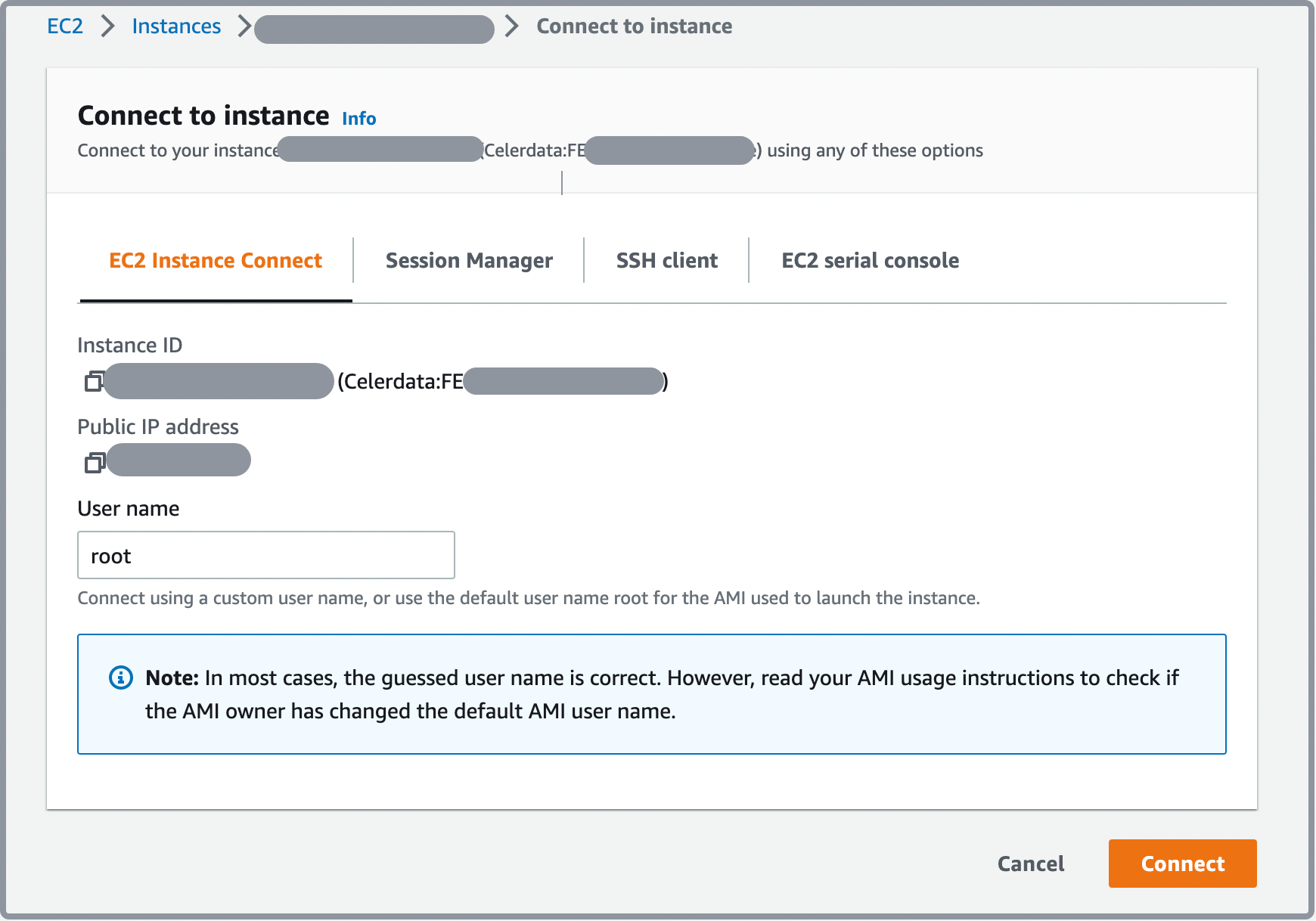Viewport: 1316px width, 921px height.
Task: Select the EC2 Instance Connect tab
Action: (216, 261)
